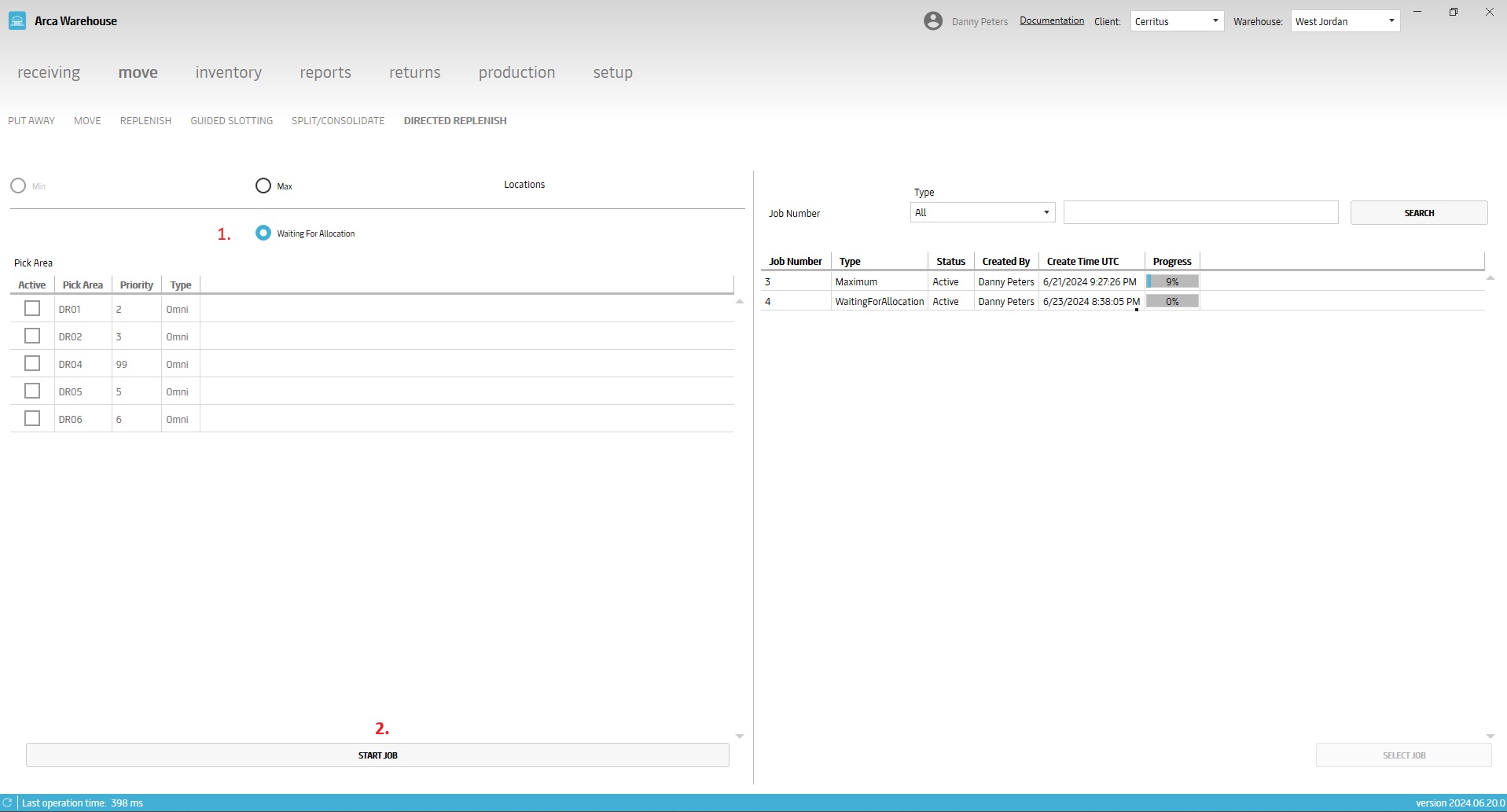This screenshot has width=1507, height=812.
Task: Click create time 6/23/2024 8:38:05 PM
Action: [1091, 302]
